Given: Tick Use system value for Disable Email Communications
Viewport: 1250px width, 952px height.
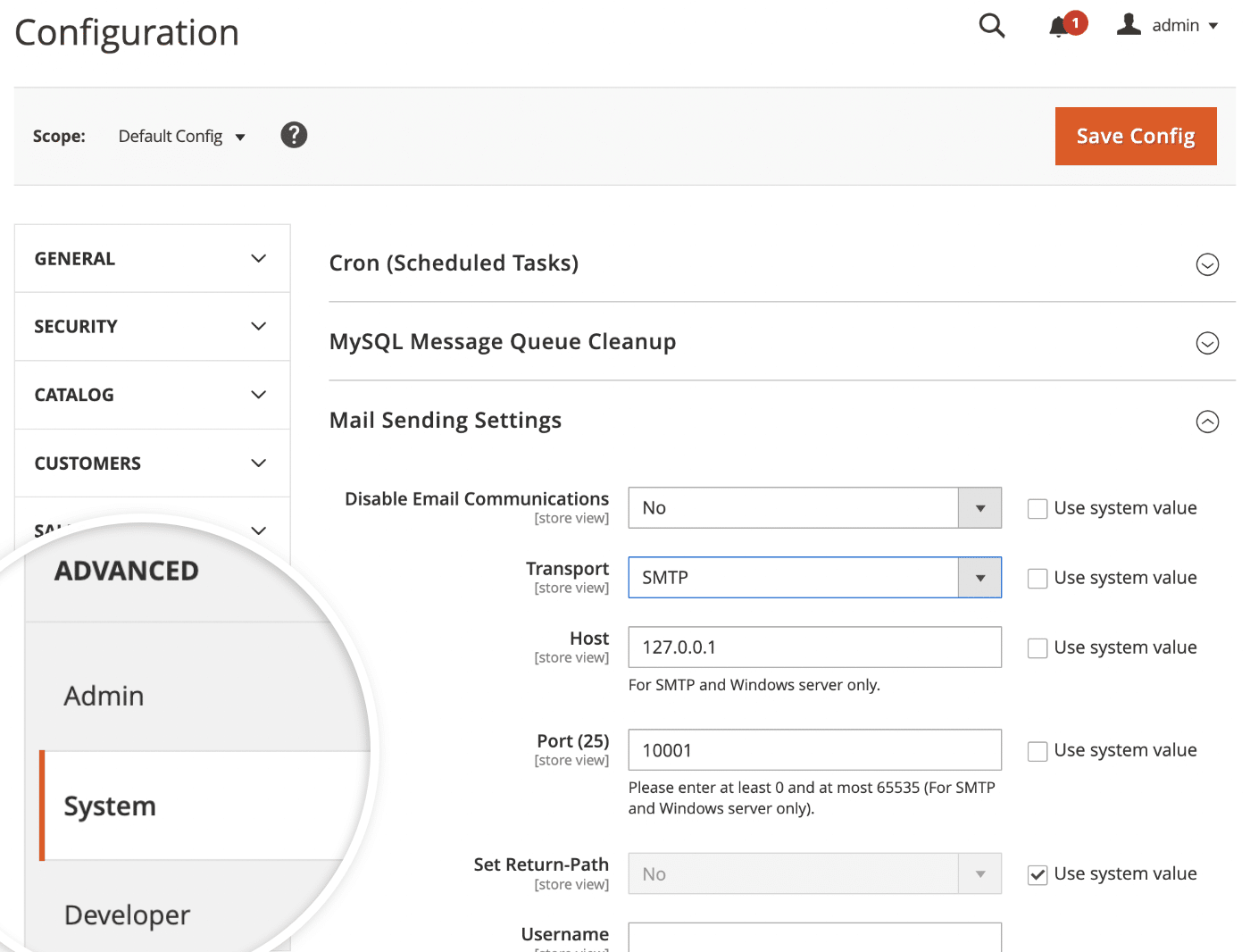Looking at the screenshot, I should (x=1037, y=509).
